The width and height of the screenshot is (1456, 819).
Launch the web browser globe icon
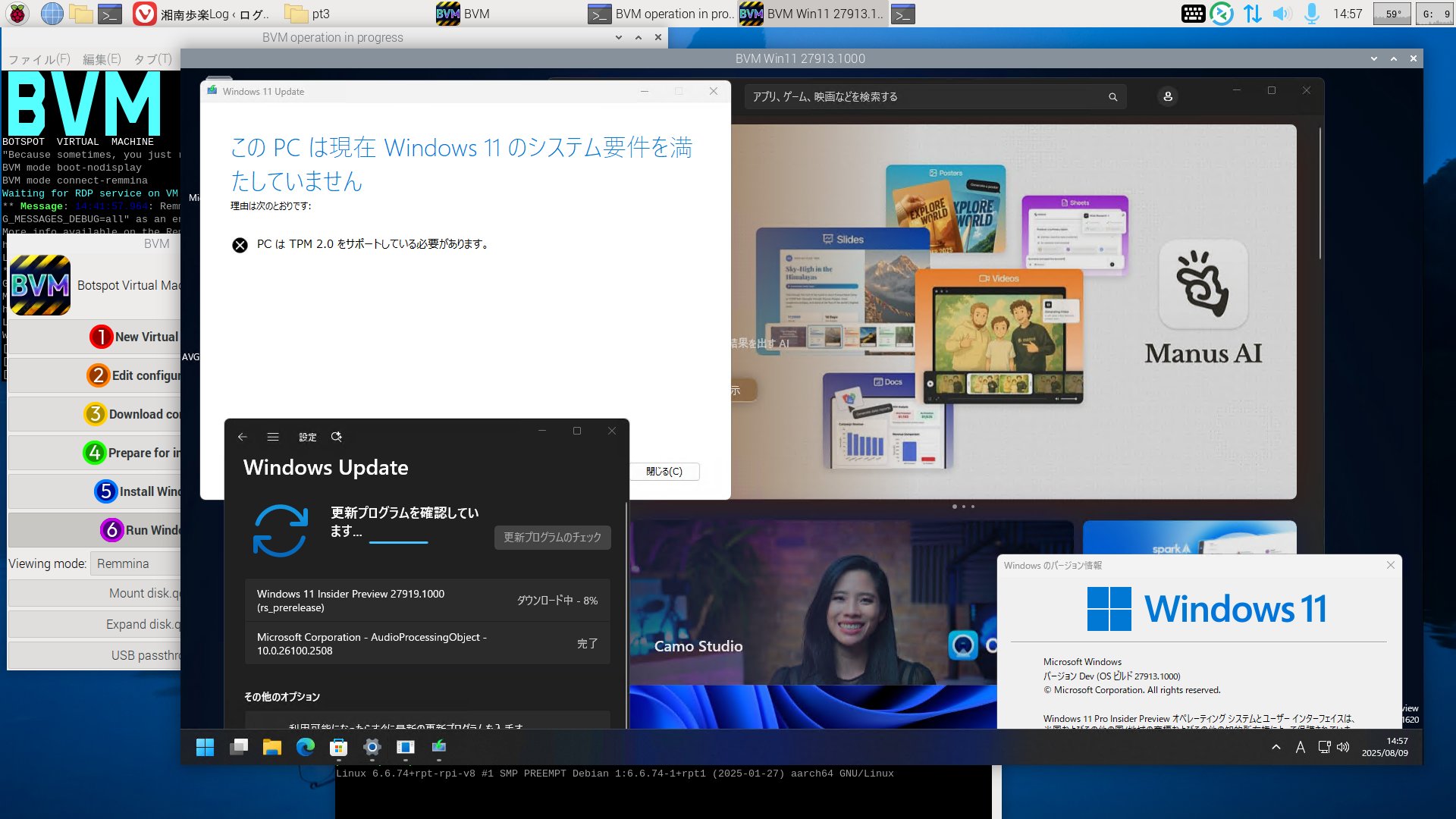tap(52, 14)
